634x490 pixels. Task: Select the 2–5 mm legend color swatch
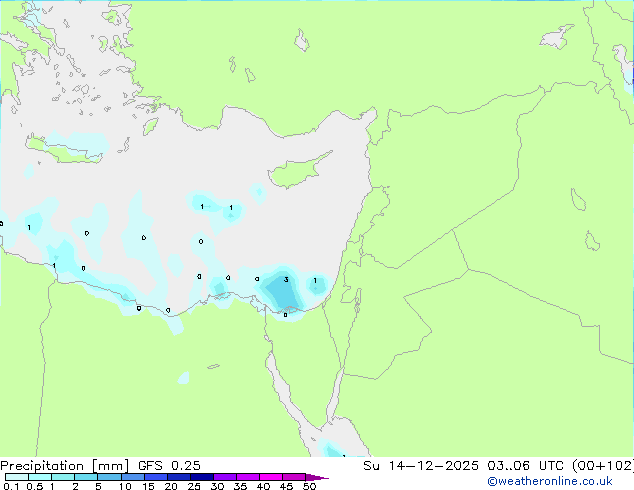(x=86, y=477)
